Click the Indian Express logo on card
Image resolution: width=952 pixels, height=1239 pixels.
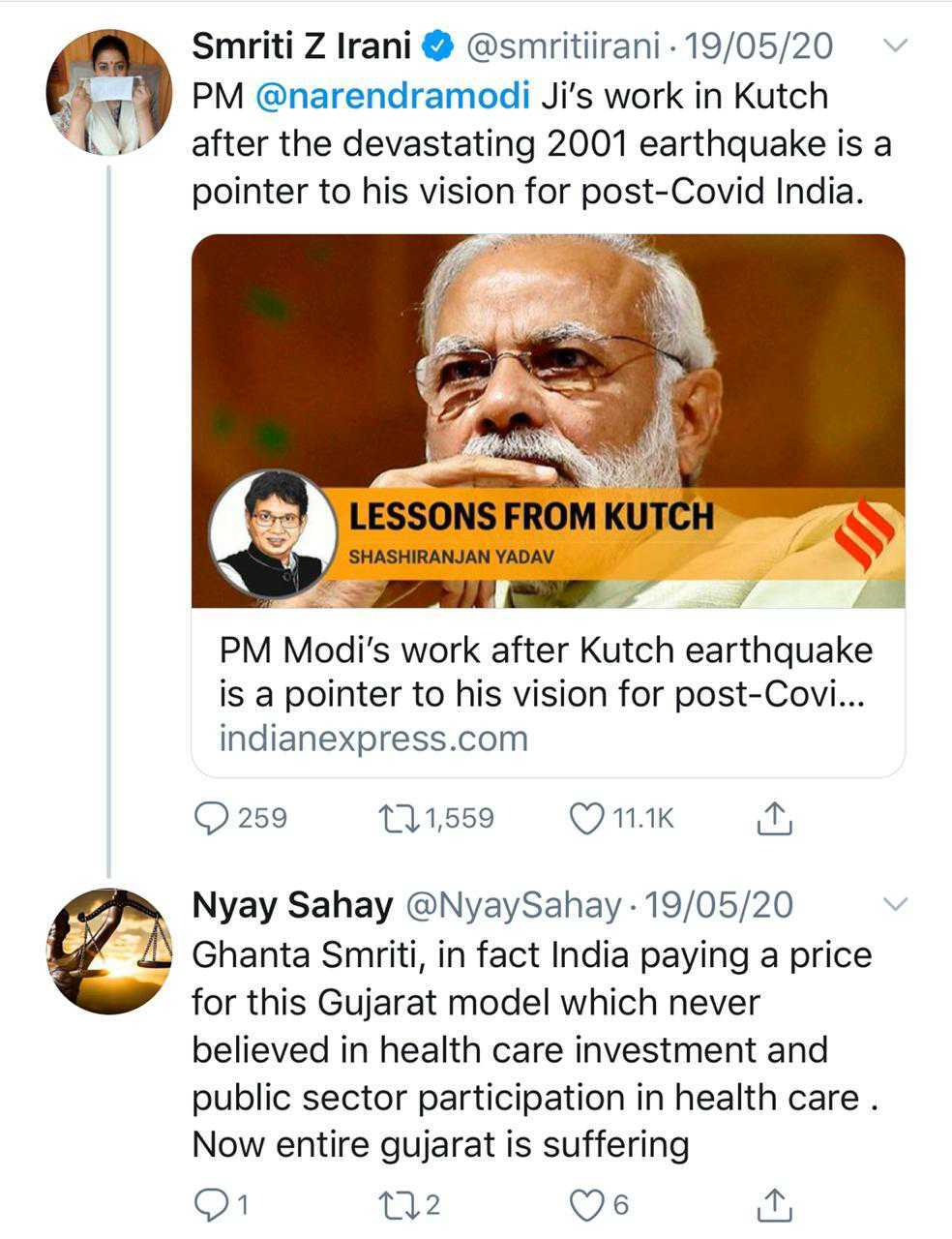click(x=864, y=530)
